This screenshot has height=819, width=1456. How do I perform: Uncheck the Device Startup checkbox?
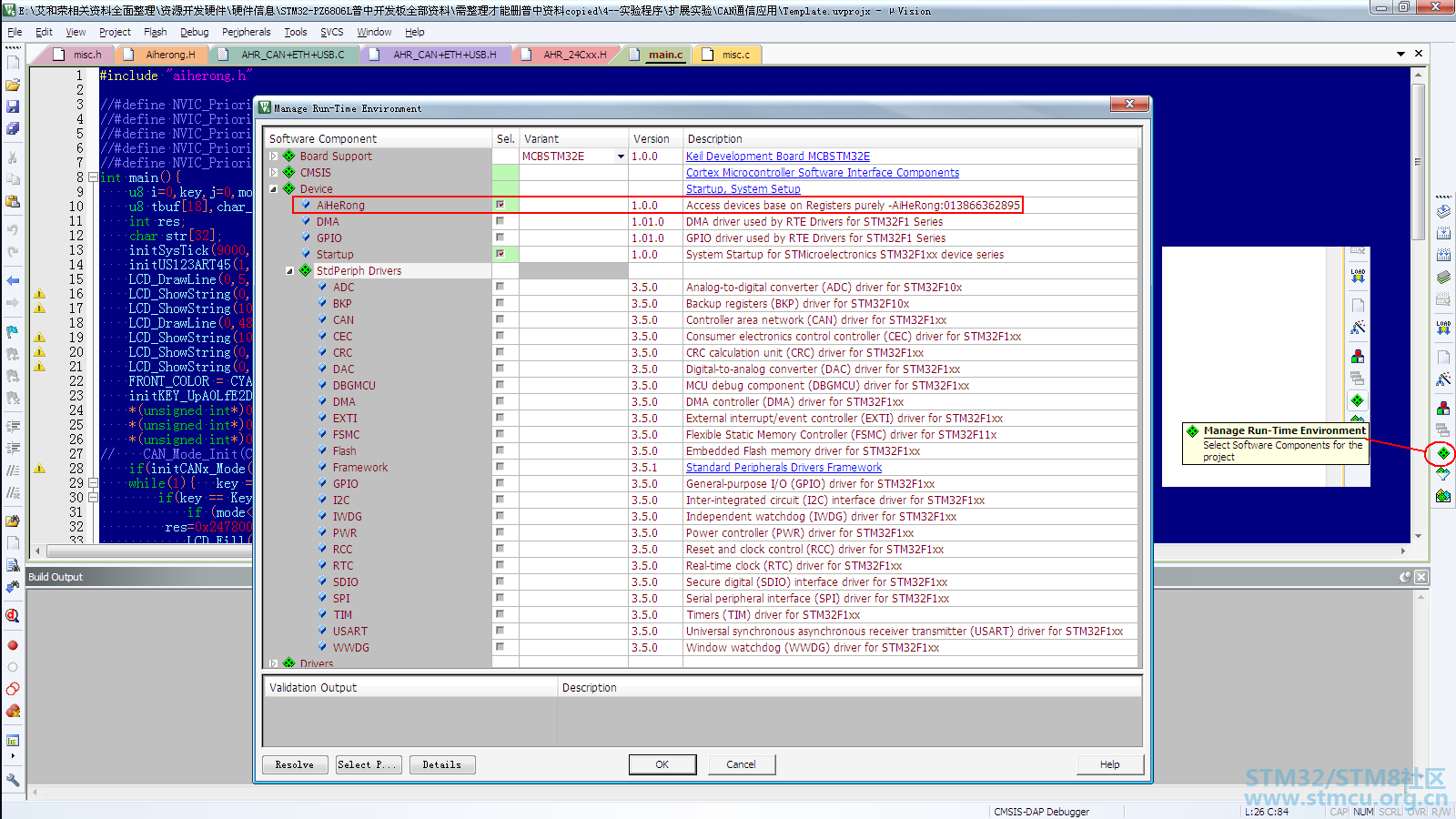[x=500, y=254]
